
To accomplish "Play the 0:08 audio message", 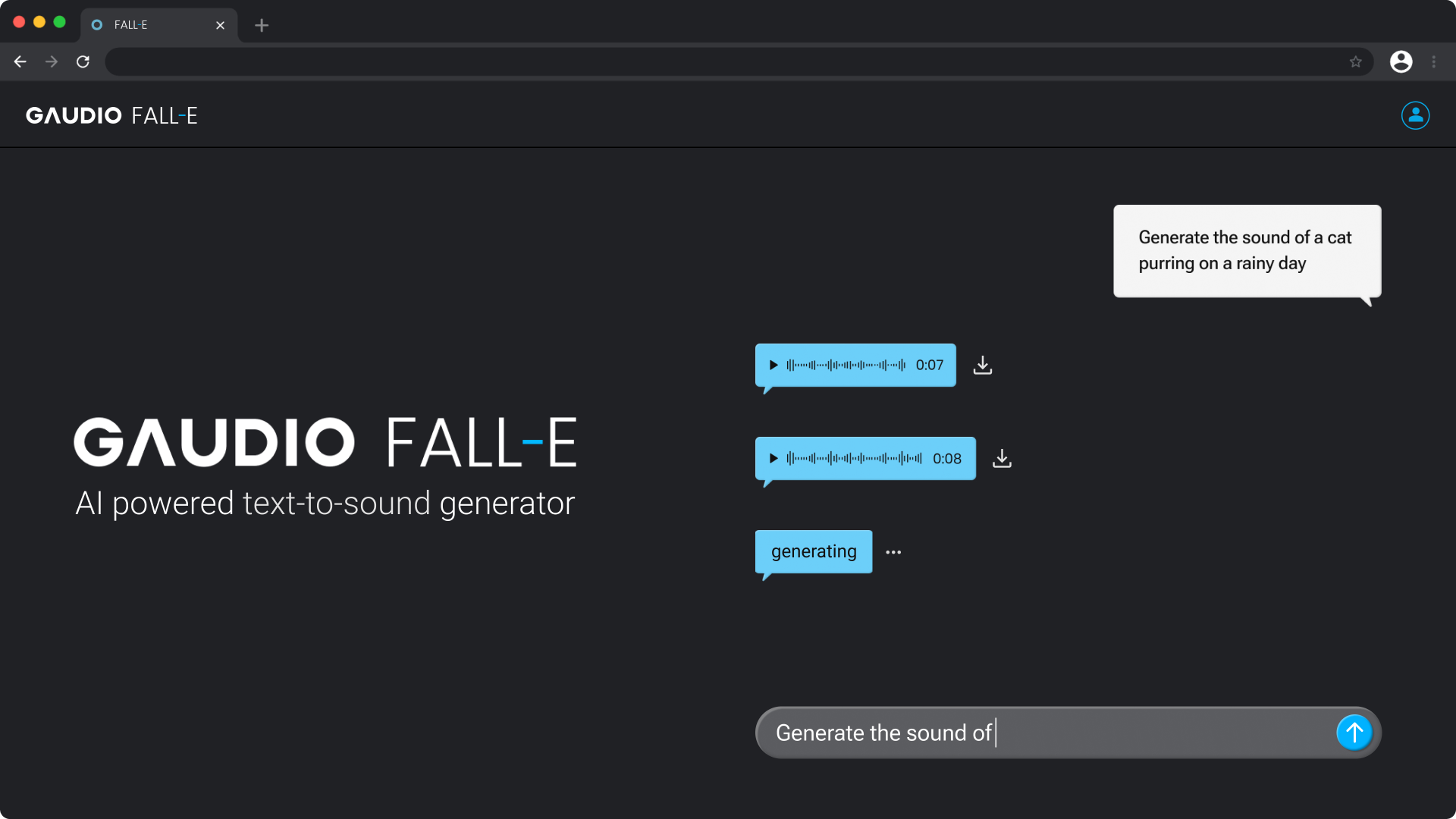I will pos(773,458).
